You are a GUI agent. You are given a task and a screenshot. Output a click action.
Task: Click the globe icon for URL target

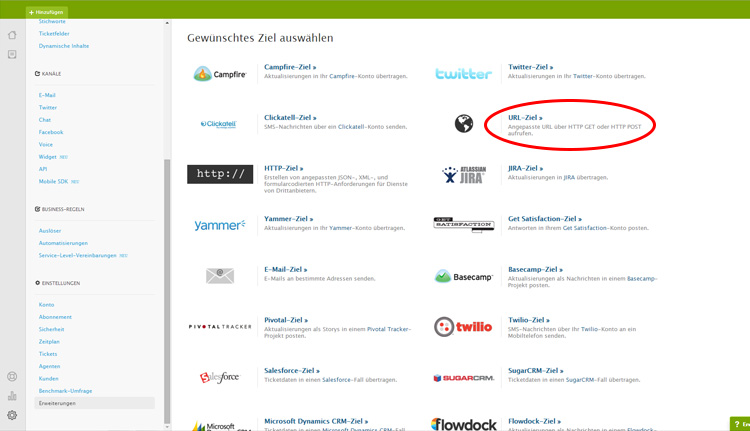point(464,123)
